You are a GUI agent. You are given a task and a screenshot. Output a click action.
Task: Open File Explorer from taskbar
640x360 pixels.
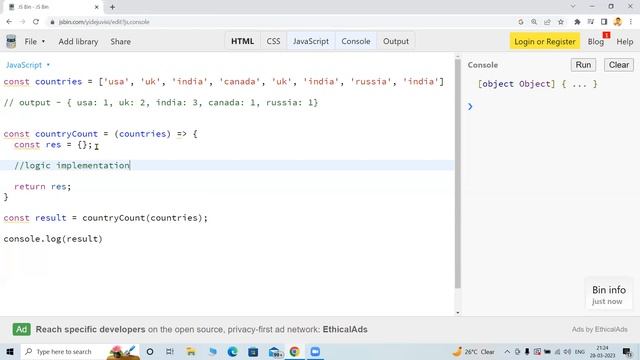(x=191, y=351)
